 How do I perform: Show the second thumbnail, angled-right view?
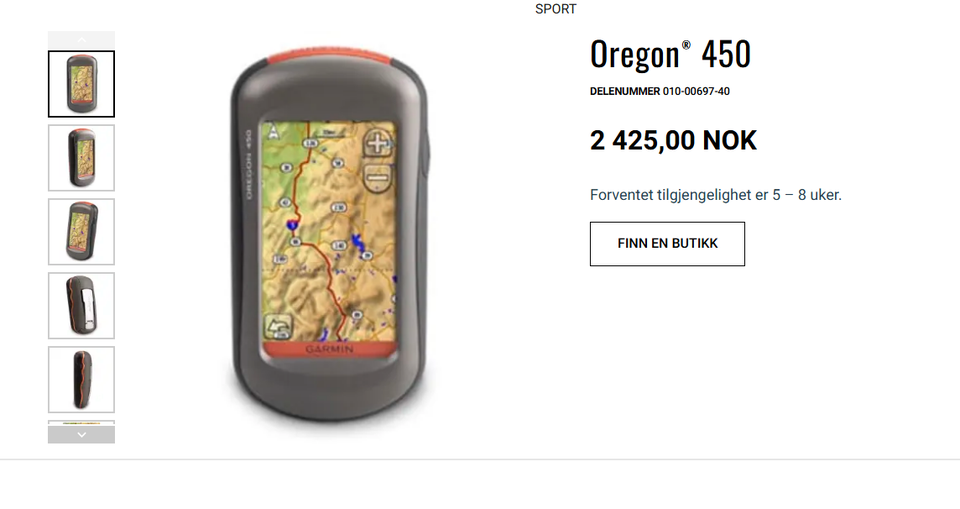81,158
